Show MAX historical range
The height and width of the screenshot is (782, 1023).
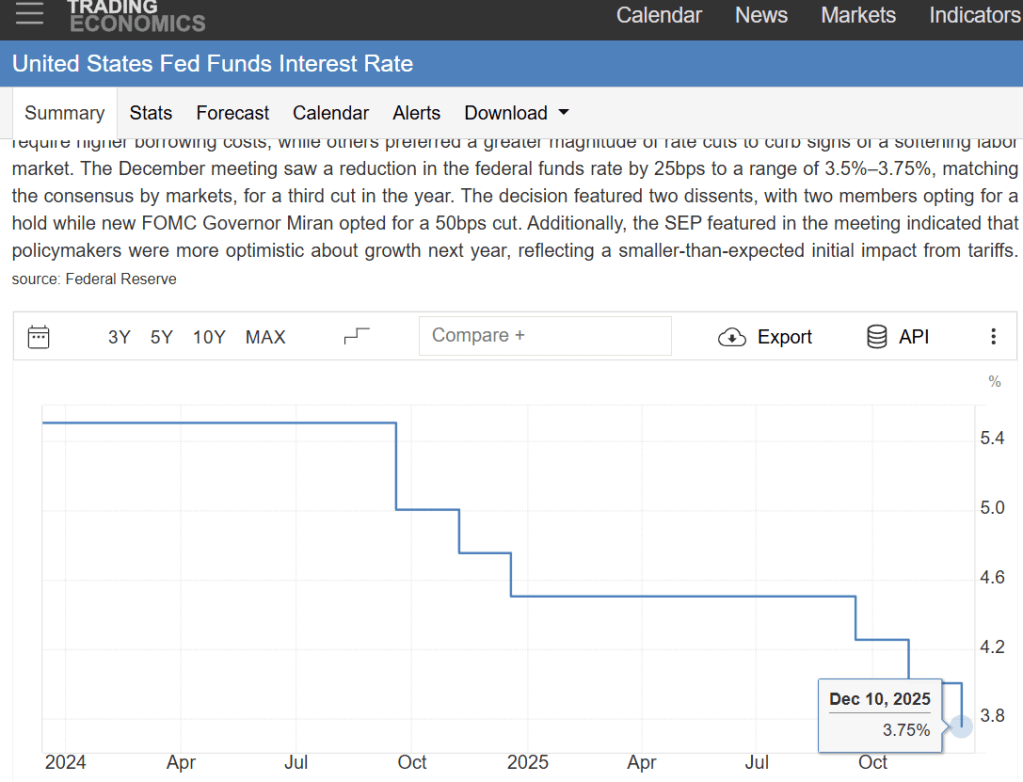tap(265, 337)
